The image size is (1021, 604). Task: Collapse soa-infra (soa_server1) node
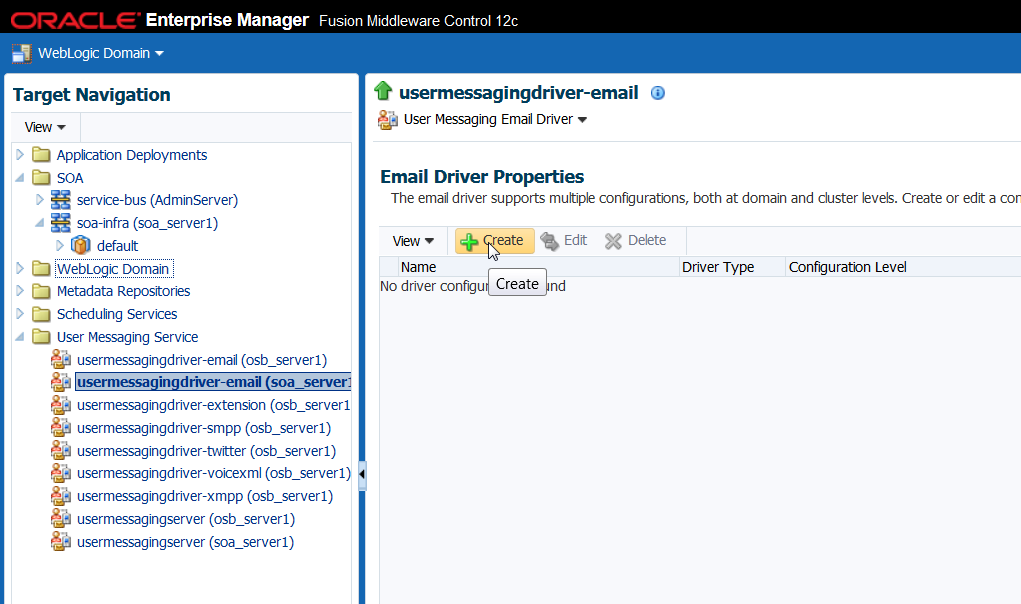40,223
